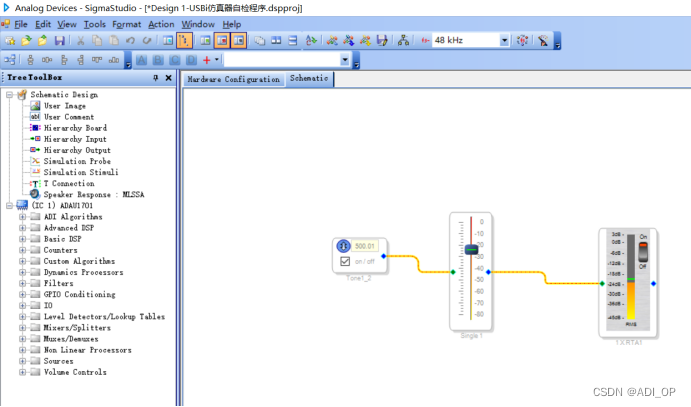Click the tone generator blue output pin
Image resolution: width=691 pixels, height=407 pixels.
click(383, 256)
